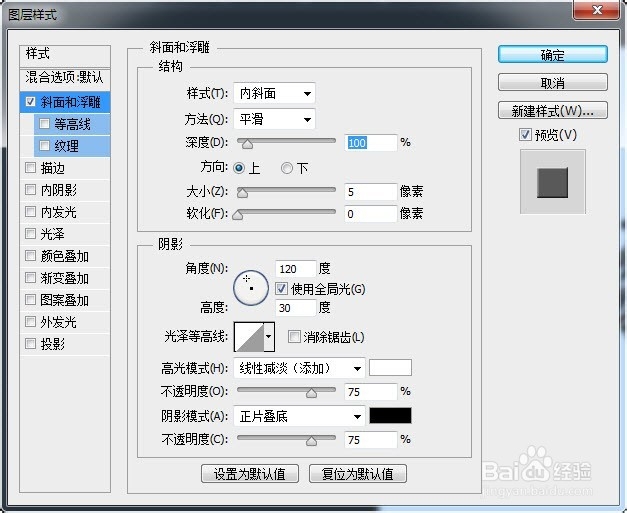Click the 大小 value field 5
The width and height of the screenshot is (627, 513).
click(371, 192)
